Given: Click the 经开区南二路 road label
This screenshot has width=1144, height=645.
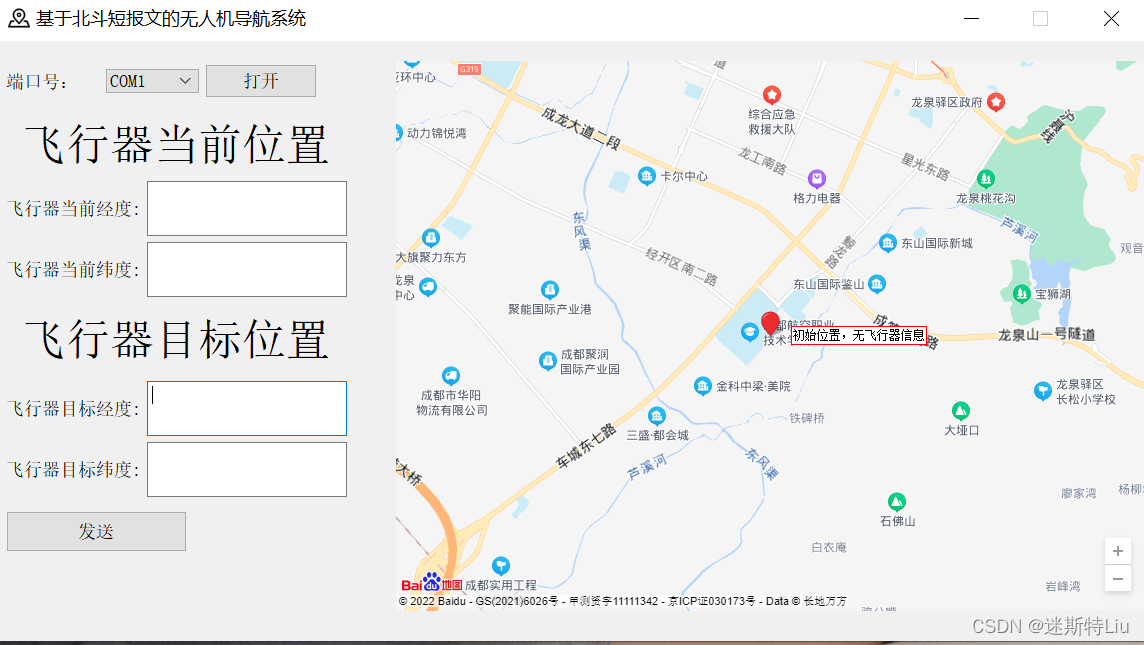Looking at the screenshot, I should coord(681,266).
